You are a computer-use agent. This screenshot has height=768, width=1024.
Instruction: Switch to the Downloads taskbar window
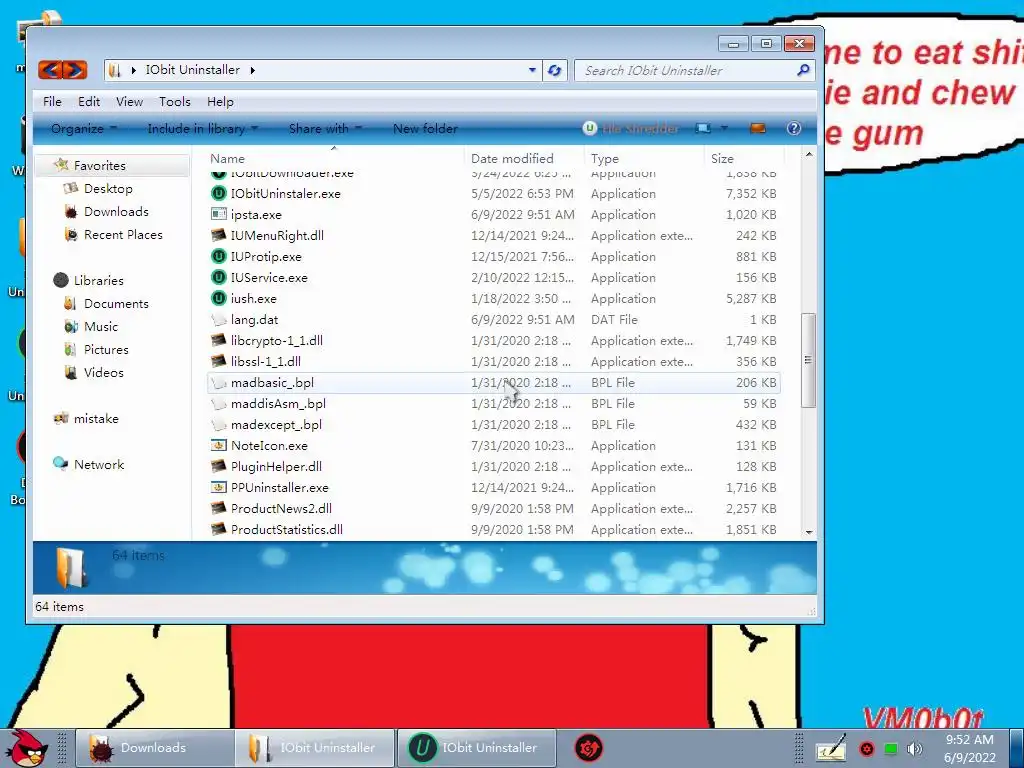(154, 748)
